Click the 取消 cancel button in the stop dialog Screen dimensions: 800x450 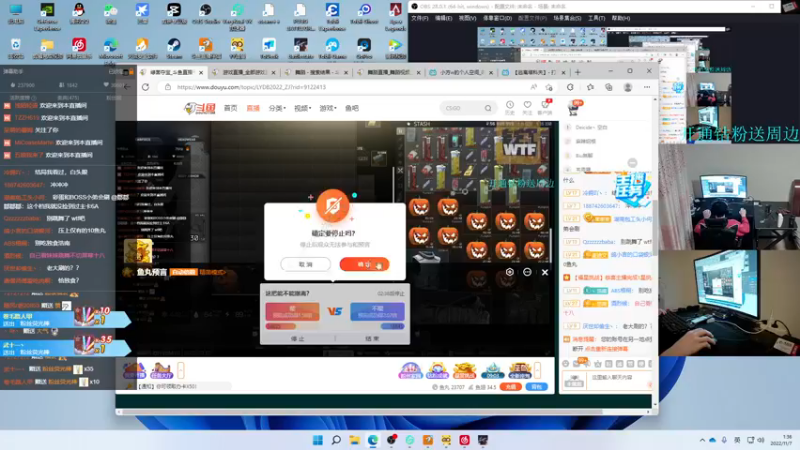(x=305, y=264)
